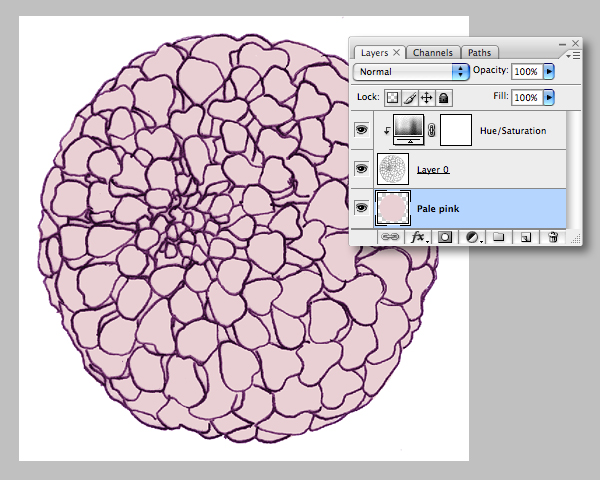Open the fx layer style menu
The height and width of the screenshot is (480, 600).
[419, 237]
